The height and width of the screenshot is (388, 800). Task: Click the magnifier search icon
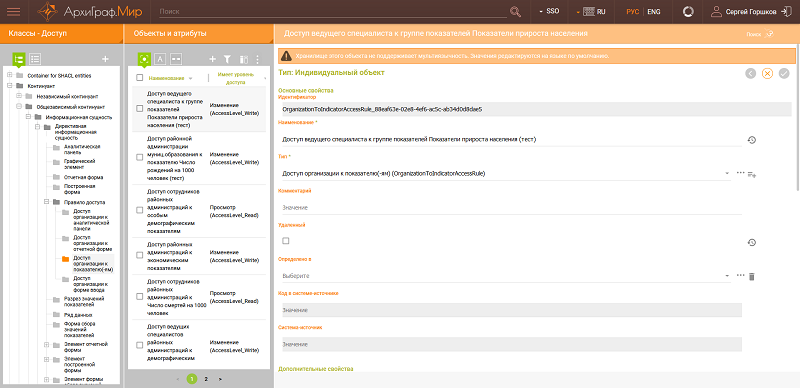[515, 11]
